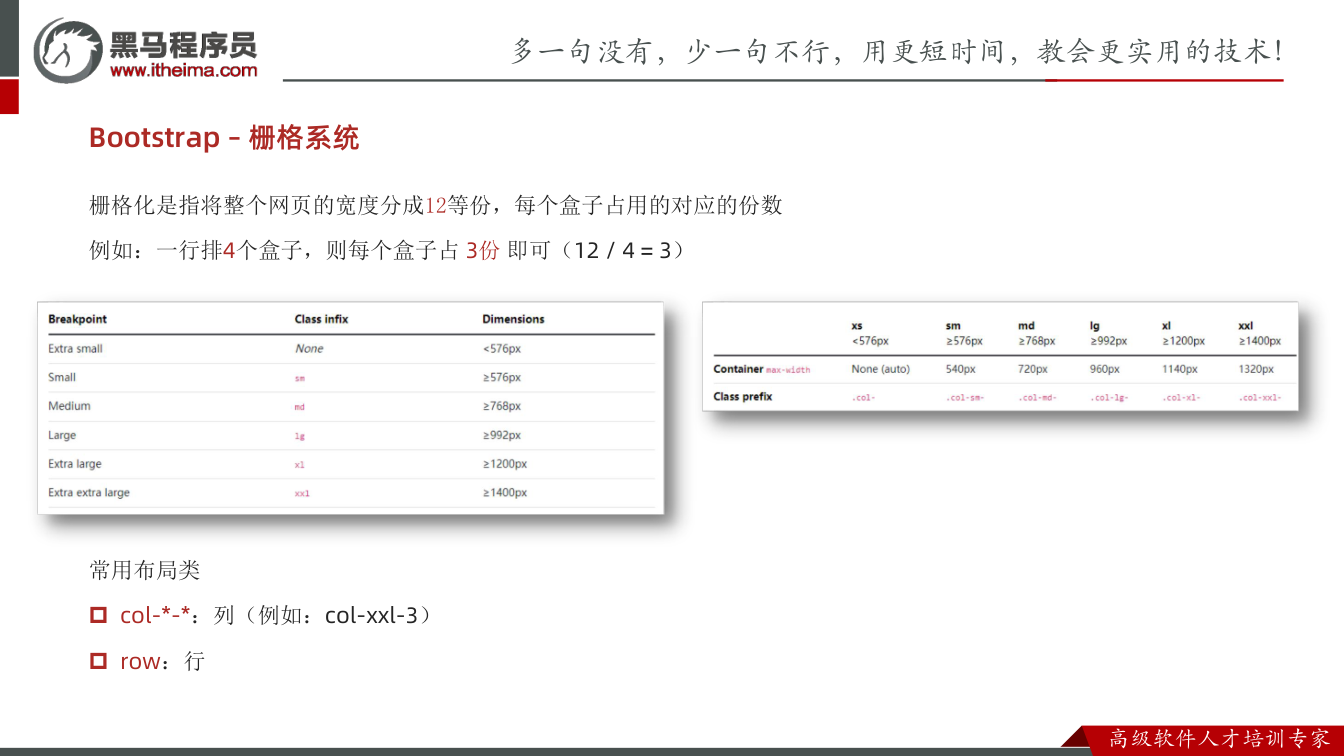Select the "Bootstrap - 栅格系统" slide title

tap(224, 137)
